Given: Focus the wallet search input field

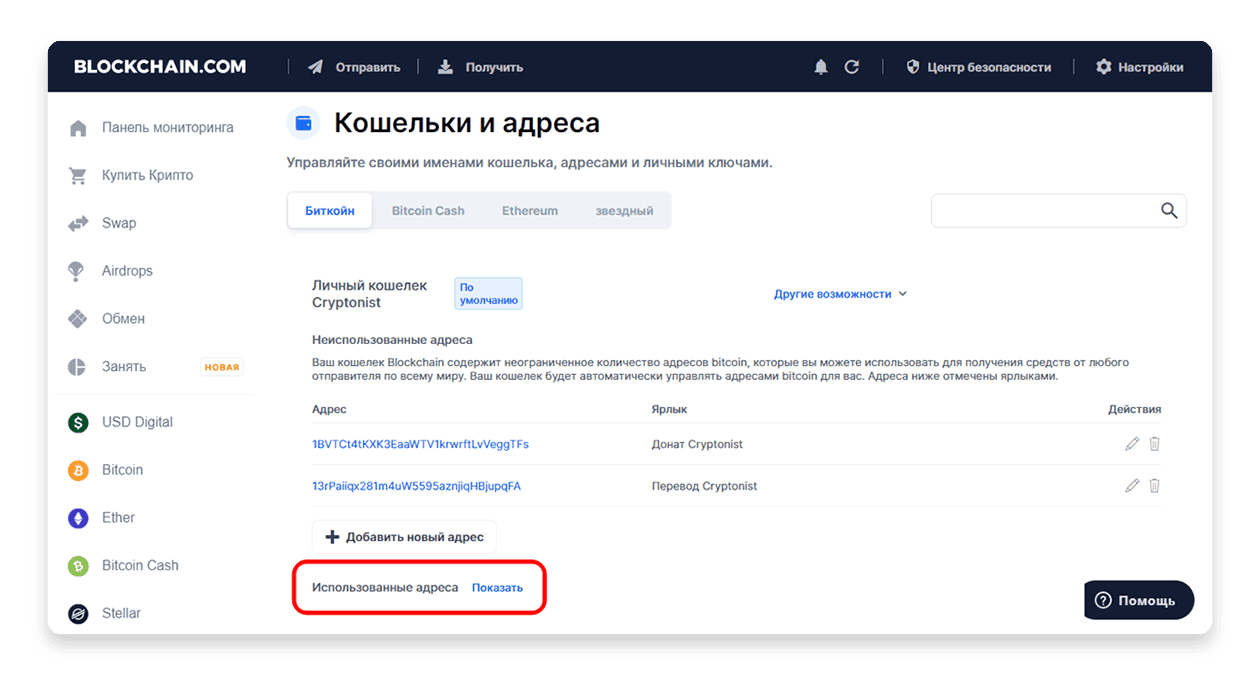Looking at the screenshot, I should pos(1045,210).
